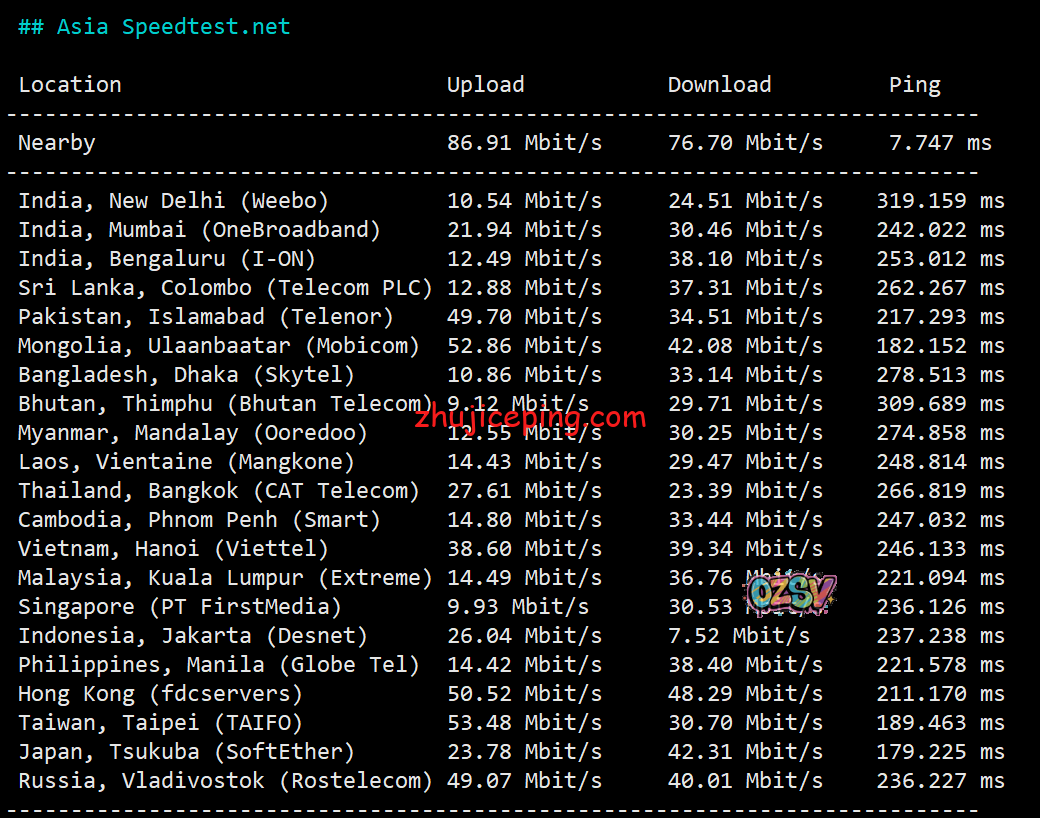Click the Japan, Tsukuba (SoftEther) entry
Viewport: 1040px width, 818px height.
186,752
